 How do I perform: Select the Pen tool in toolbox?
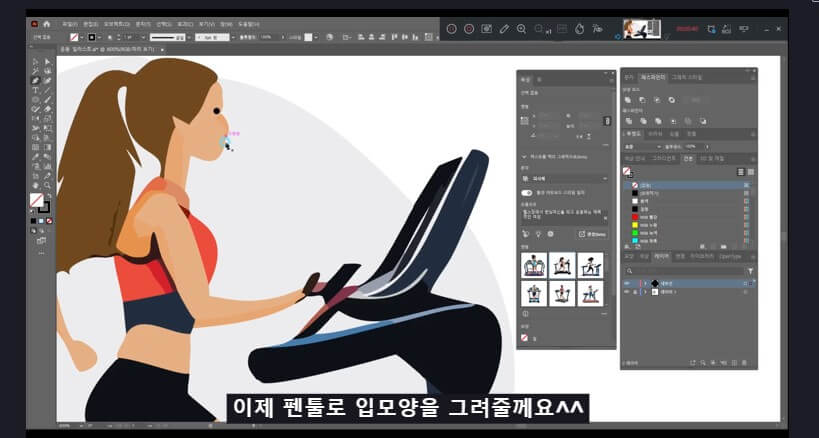[x=36, y=80]
